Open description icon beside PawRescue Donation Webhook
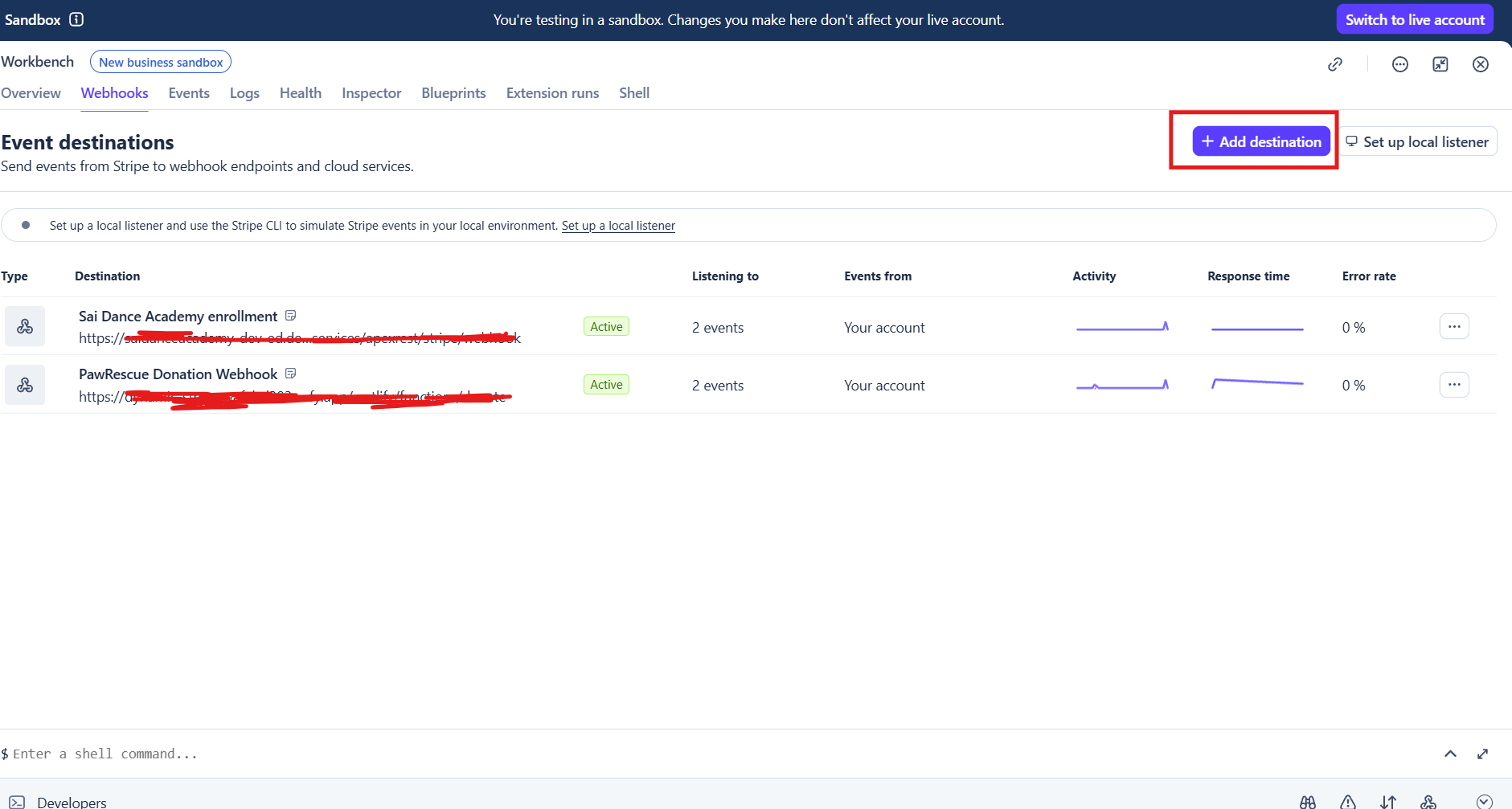The width and height of the screenshot is (1512, 809). coord(291,374)
